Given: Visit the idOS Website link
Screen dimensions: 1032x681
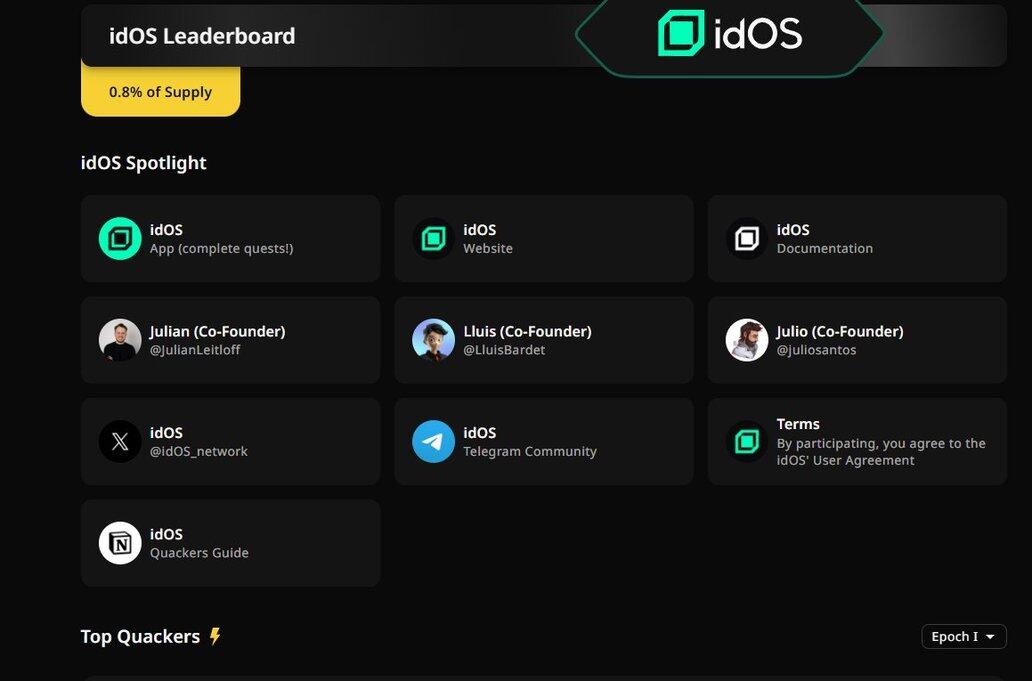Looking at the screenshot, I should (x=488, y=249).
